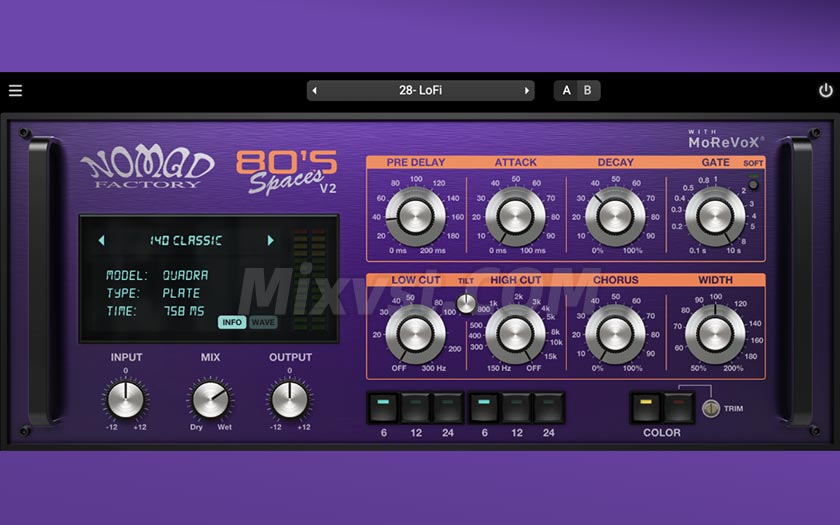Click the TRIM control knob
Image resolution: width=840 pixels, height=525 pixels.
pos(711,409)
